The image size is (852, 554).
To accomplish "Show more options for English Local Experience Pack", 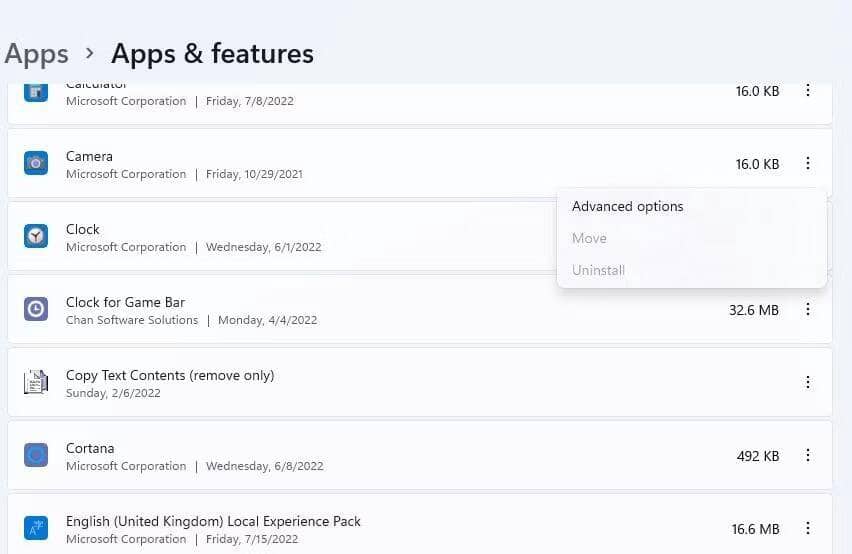I will [808, 528].
